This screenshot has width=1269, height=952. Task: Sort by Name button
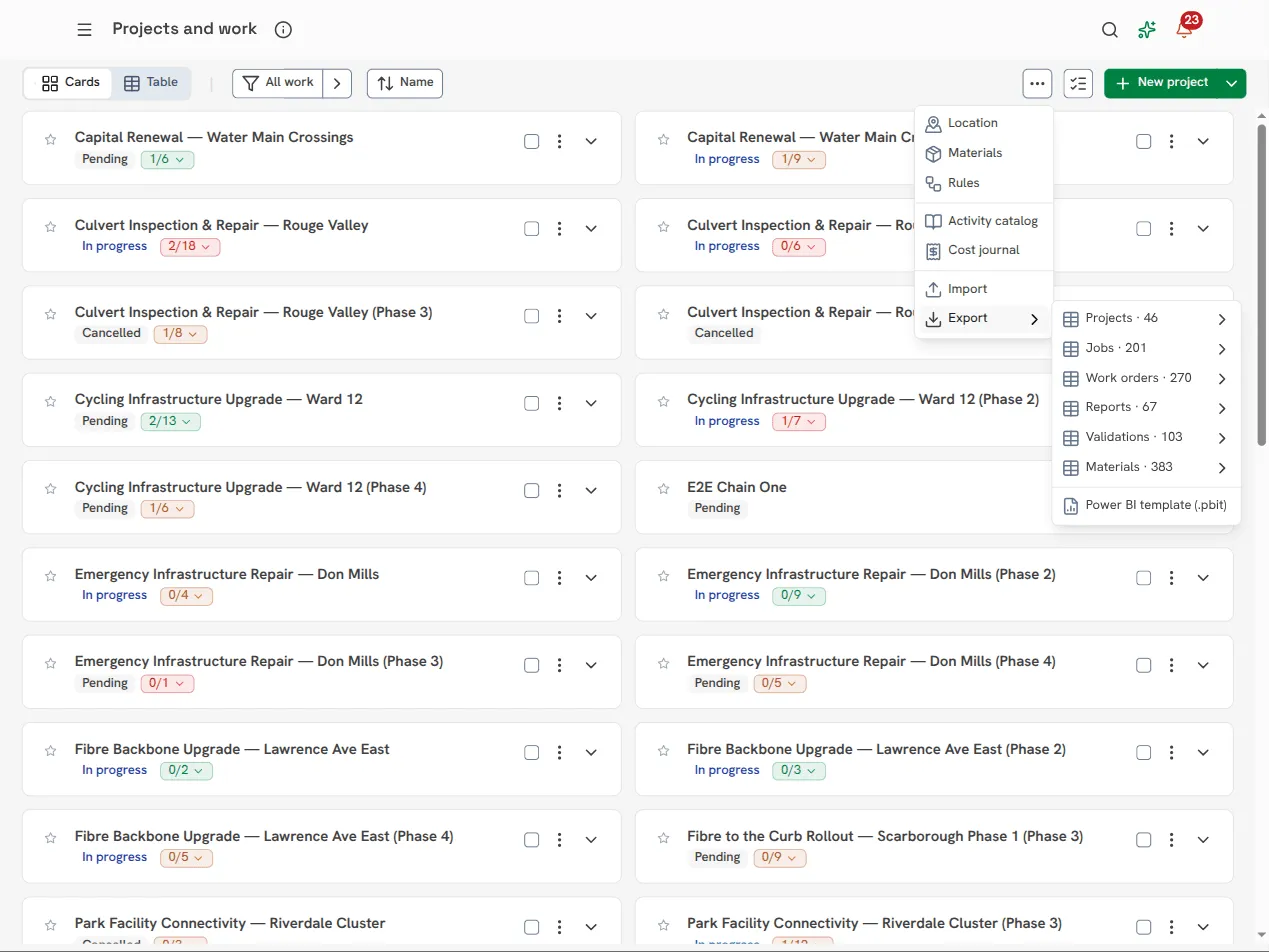click(405, 84)
